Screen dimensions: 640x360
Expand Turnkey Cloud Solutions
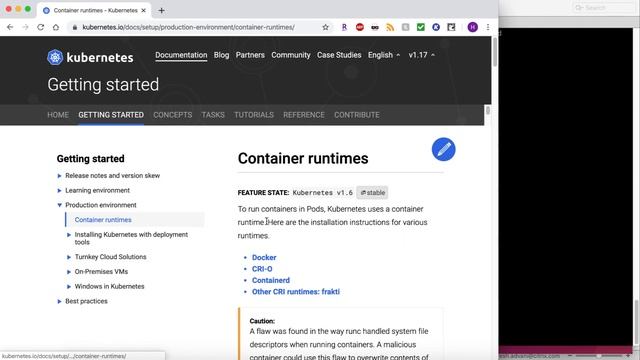69,257
